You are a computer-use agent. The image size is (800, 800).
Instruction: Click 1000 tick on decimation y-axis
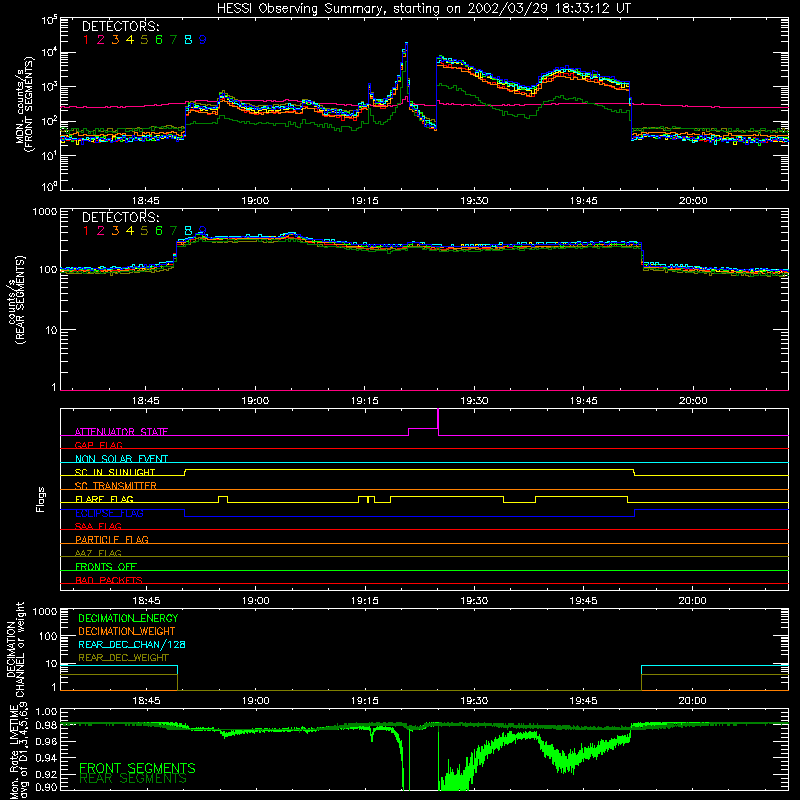[x=45, y=611]
